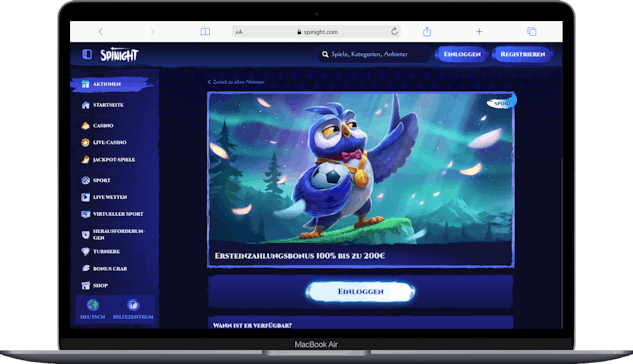The width and height of the screenshot is (633, 364).
Task: Click the Einloggen button in the header
Action: coord(462,54)
